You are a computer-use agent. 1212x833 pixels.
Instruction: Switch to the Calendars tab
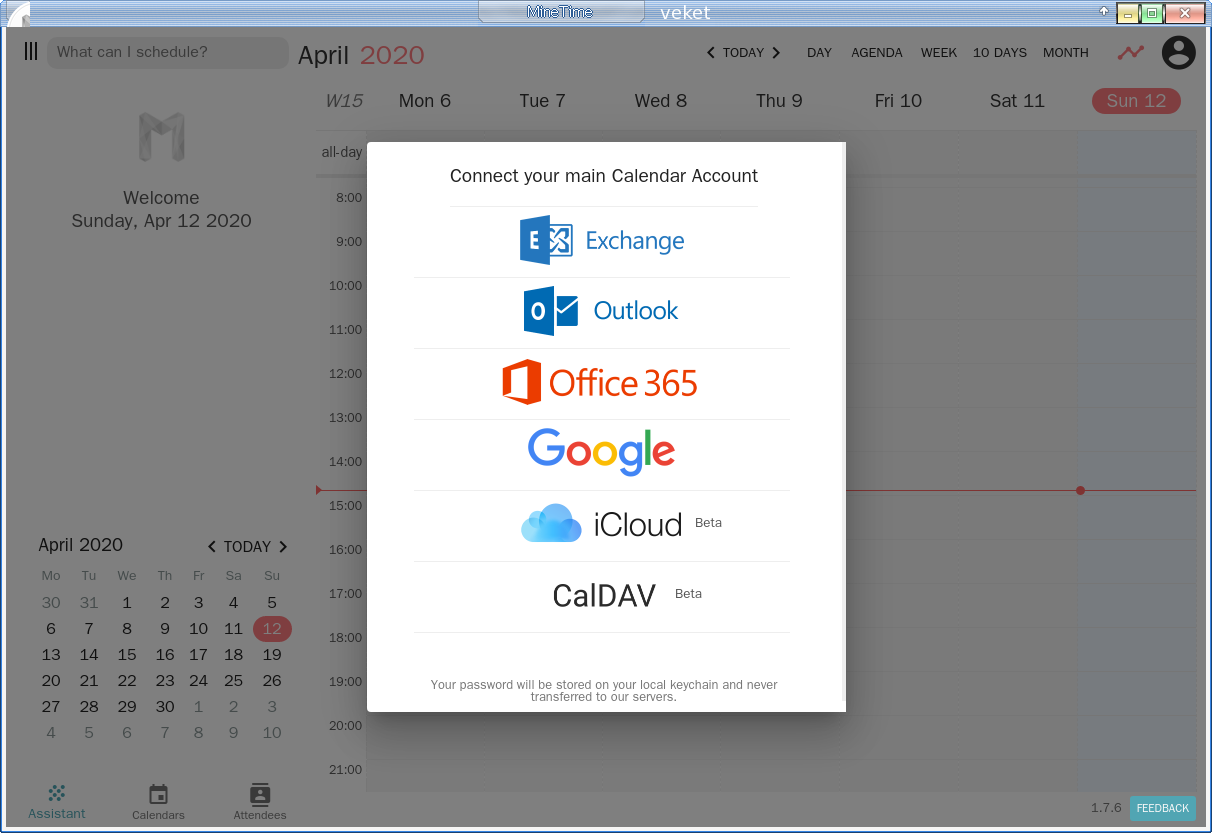tap(158, 802)
